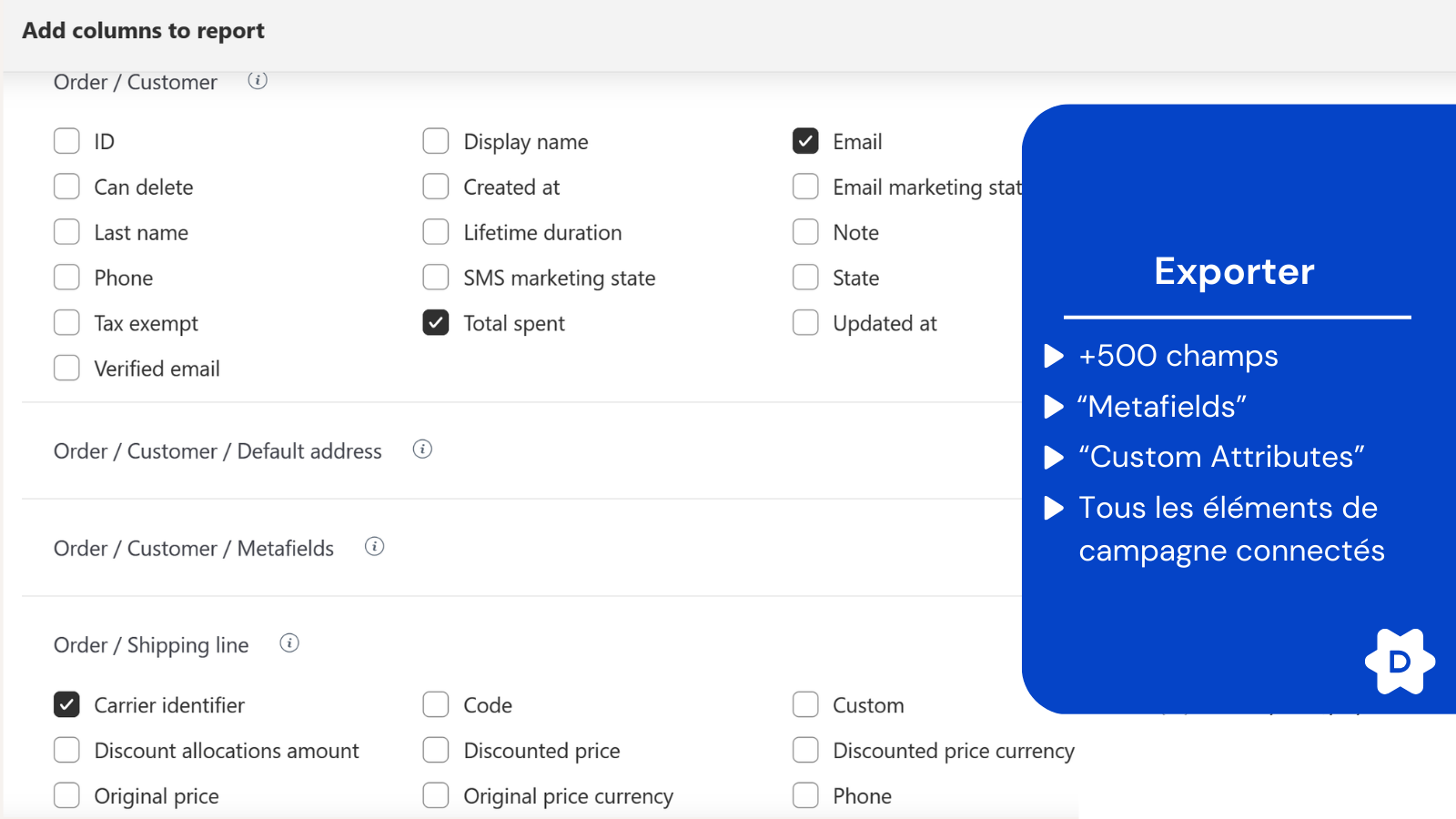Enable the Updated at column

click(x=805, y=323)
